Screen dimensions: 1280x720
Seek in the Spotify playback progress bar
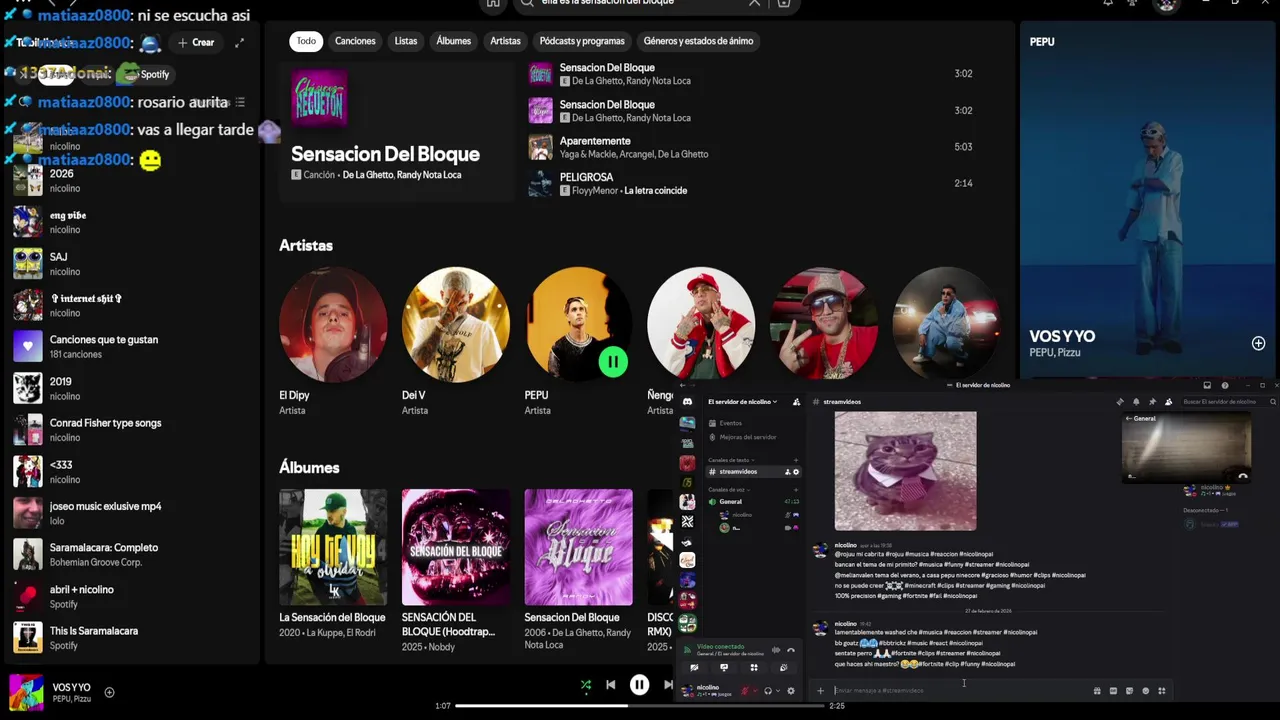(x=641, y=706)
